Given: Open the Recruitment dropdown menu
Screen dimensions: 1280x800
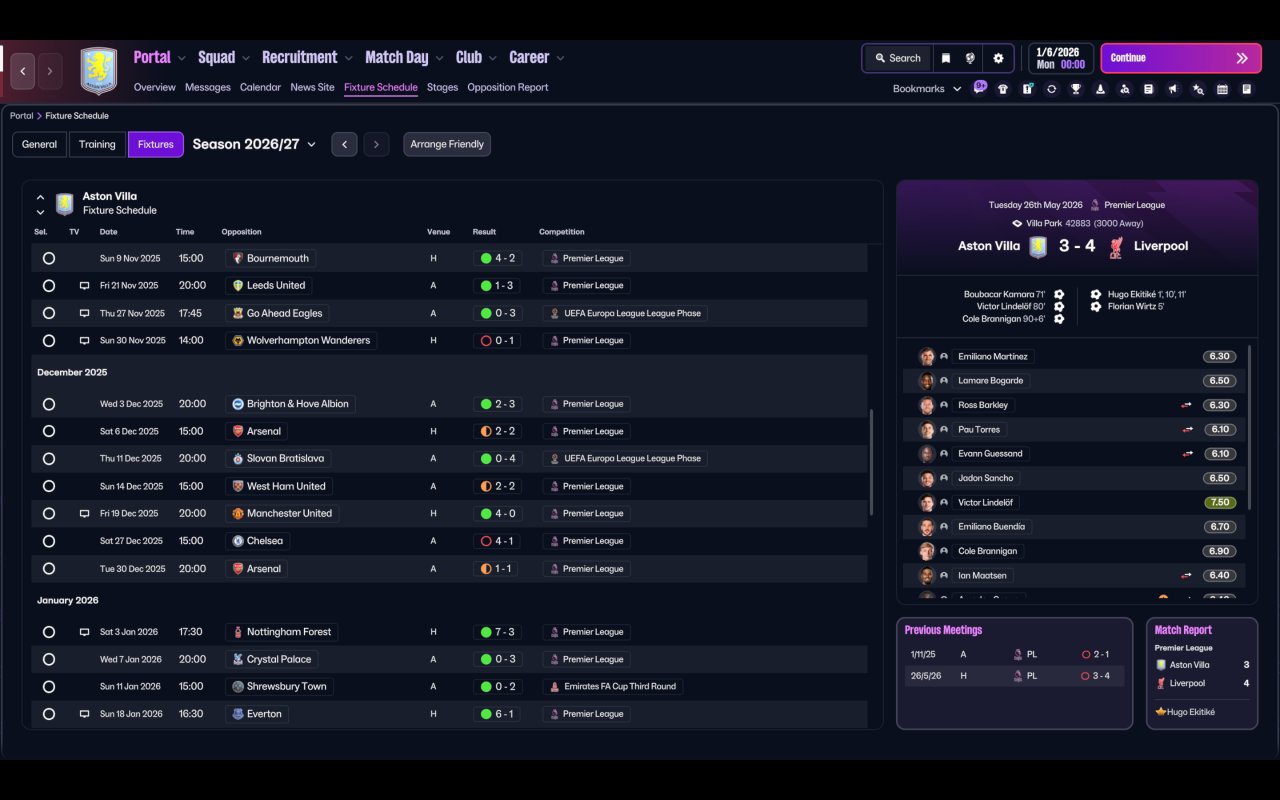Looking at the screenshot, I should pos(307,58).
